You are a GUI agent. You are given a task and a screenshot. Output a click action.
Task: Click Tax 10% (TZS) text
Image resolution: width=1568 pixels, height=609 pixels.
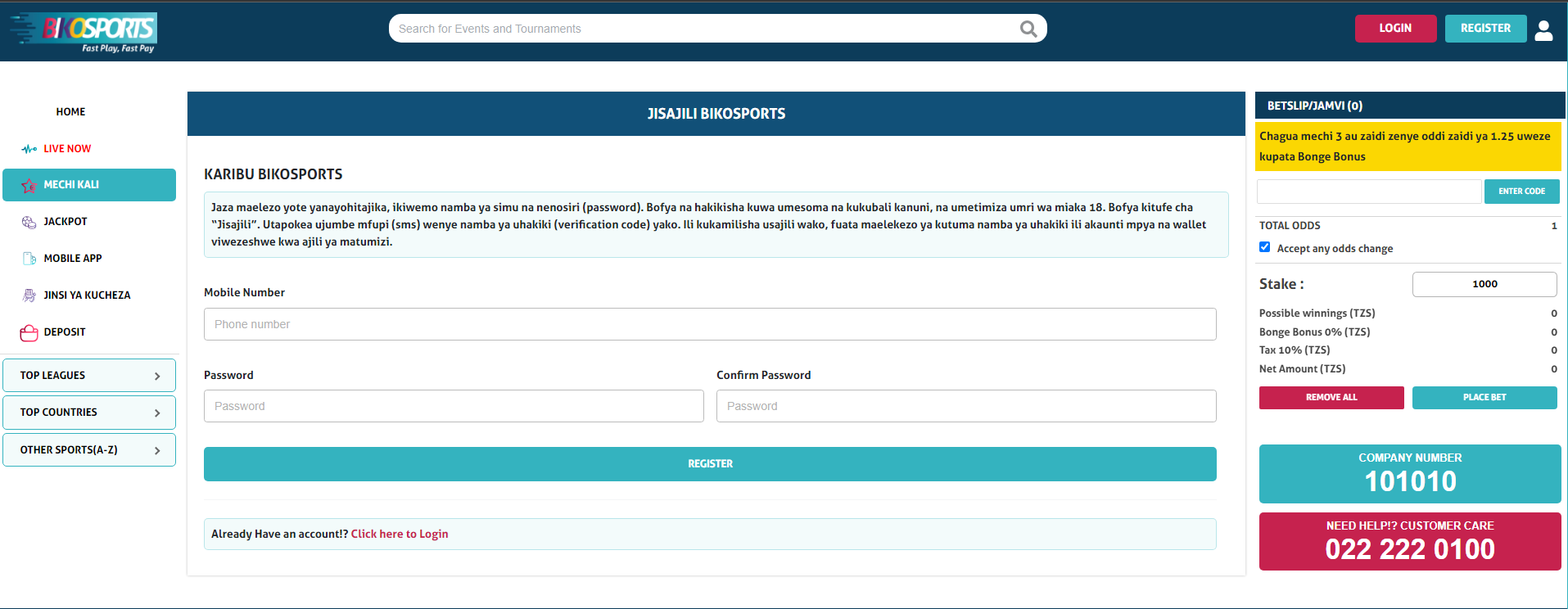(1295, 350)
